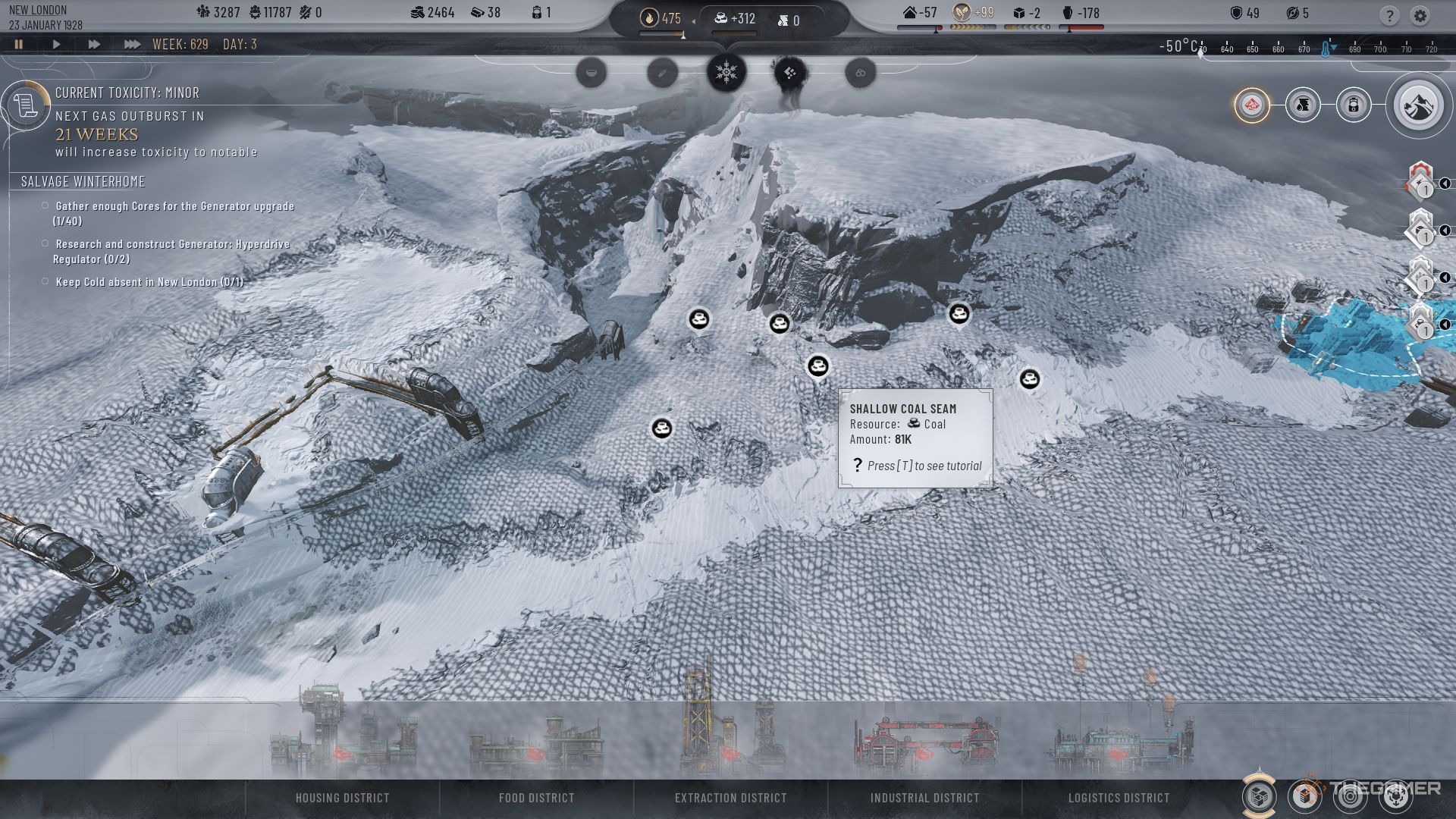This screenshot has width=1456, height=819.
Task: Open the goods deficit indicator showing -178
Action: [x=1081, y=13]
